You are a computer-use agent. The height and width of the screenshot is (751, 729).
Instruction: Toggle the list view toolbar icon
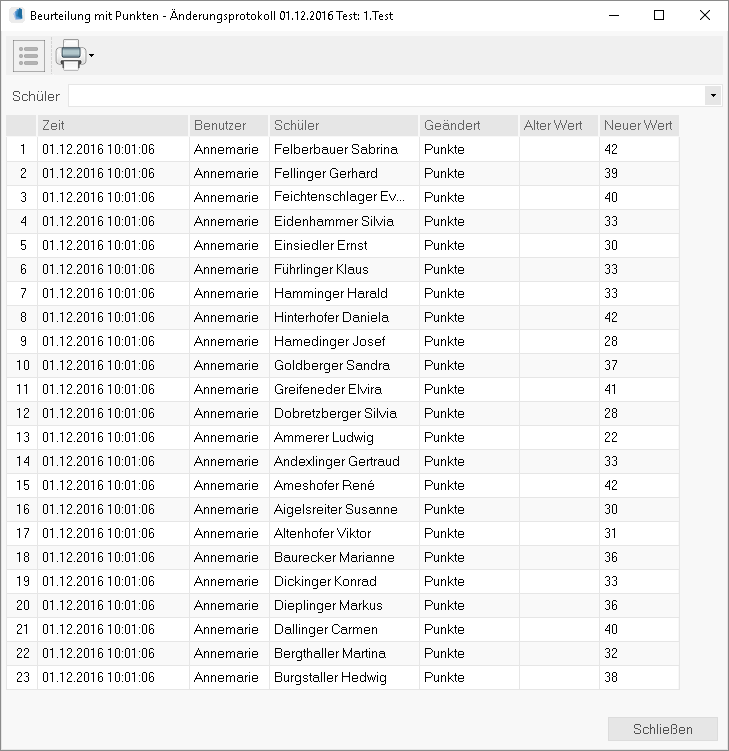point(29,56)
